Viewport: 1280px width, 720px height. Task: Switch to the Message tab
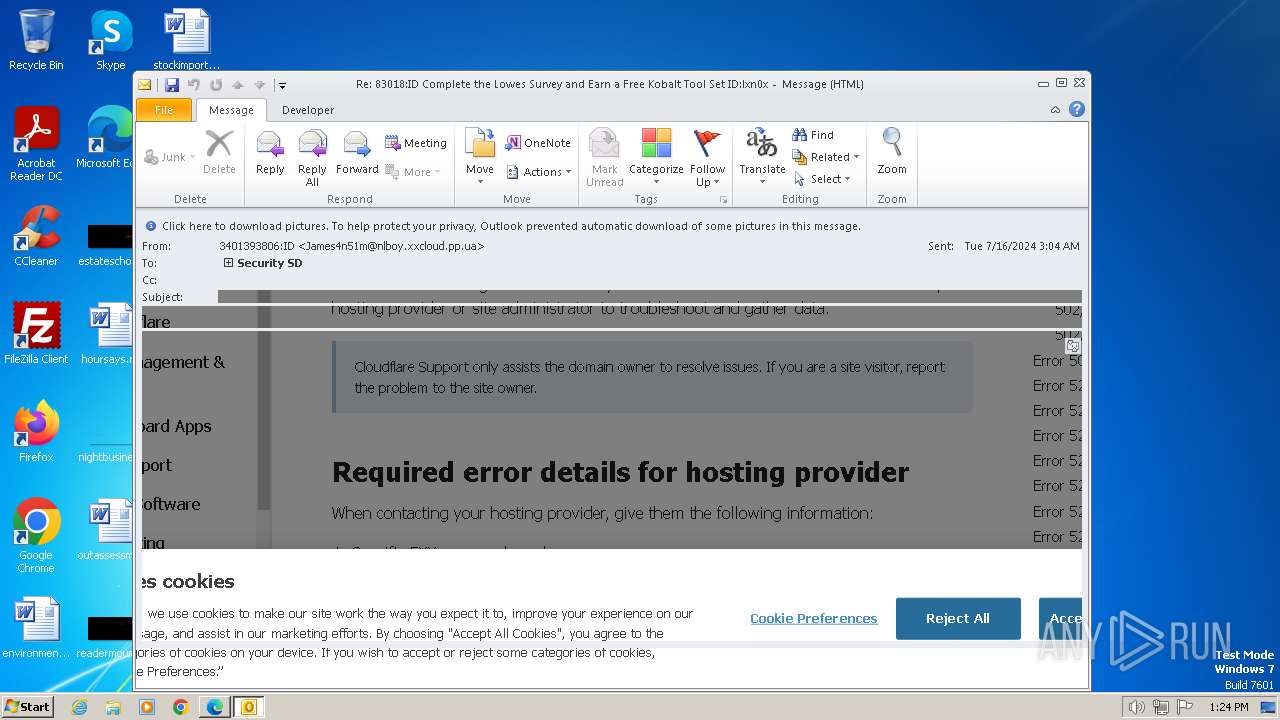pyautogui.click(x=231, y=110)
